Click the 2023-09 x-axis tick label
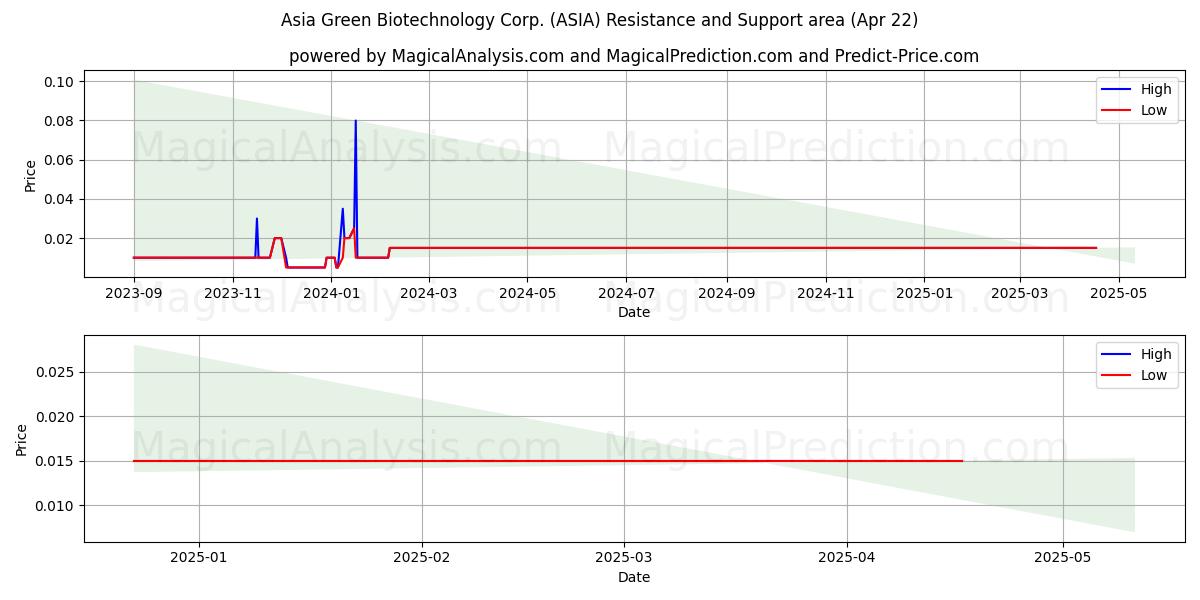Image resolution: width=1200 pixels, height=600 pixels. 134,294
